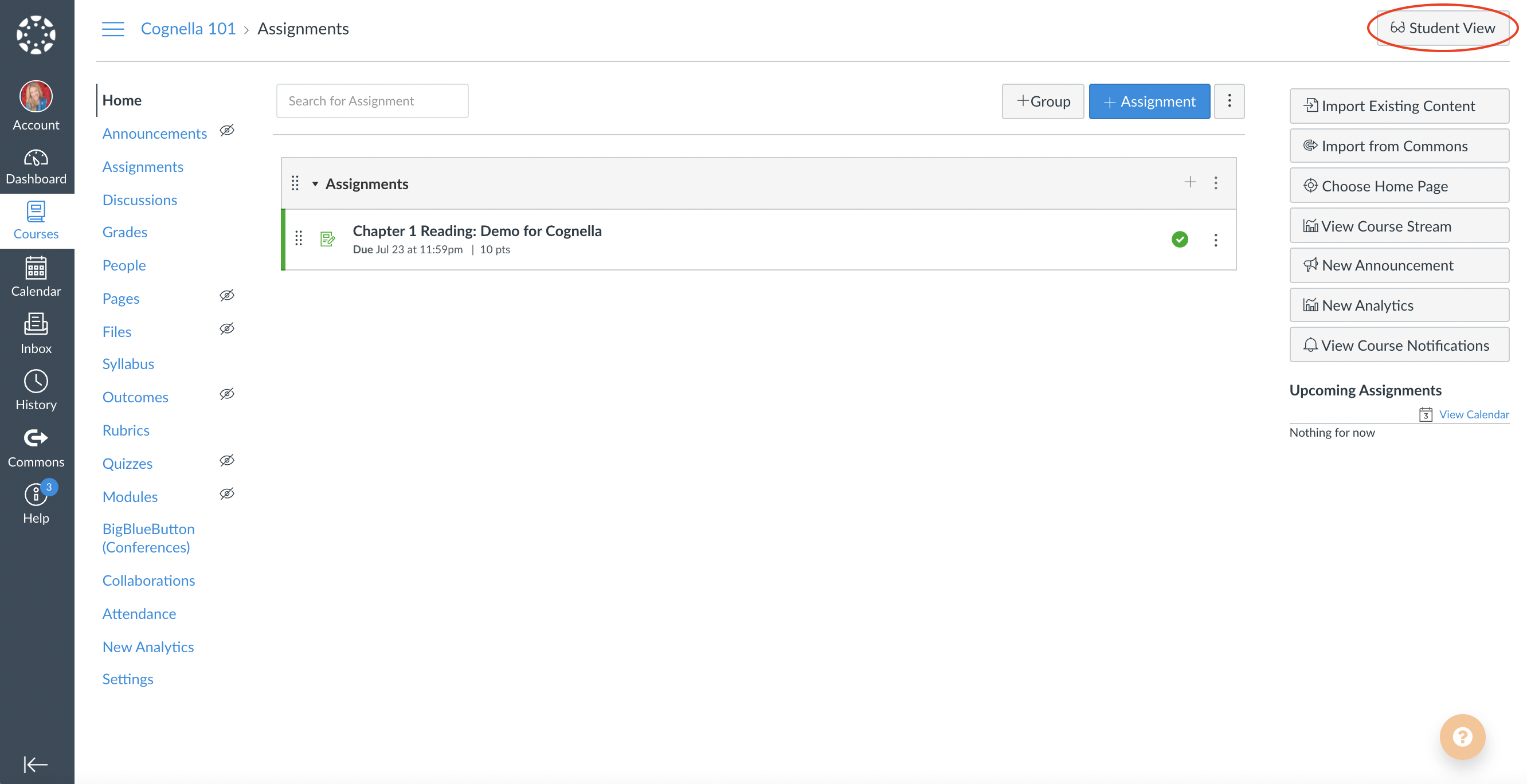Open Grades in course navigation
Viewport: 1527px width, 784px height.
click(x=124, y=232)
